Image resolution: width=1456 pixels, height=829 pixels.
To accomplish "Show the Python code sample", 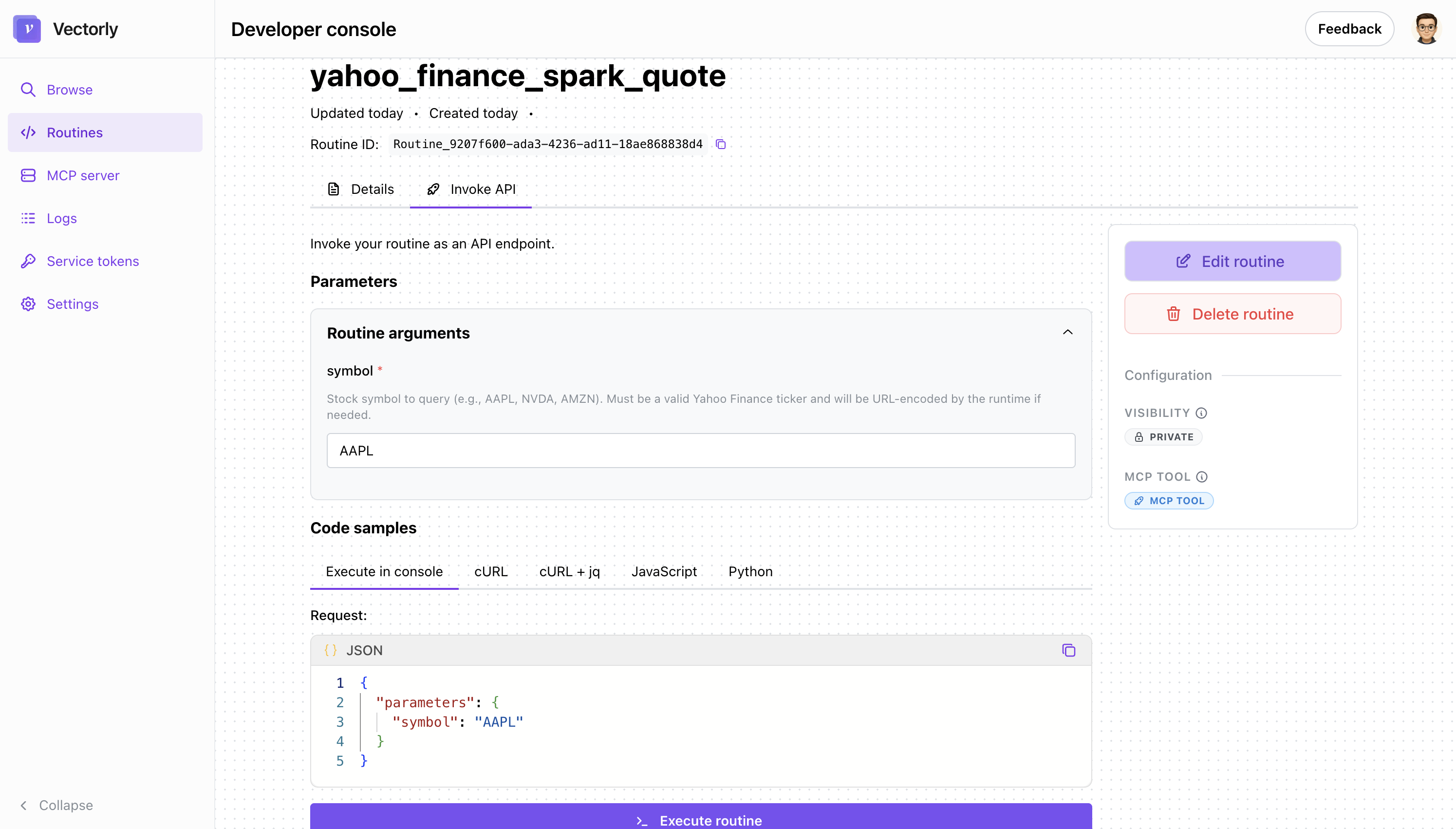I will pyautogui.click(x=750, y=571).
